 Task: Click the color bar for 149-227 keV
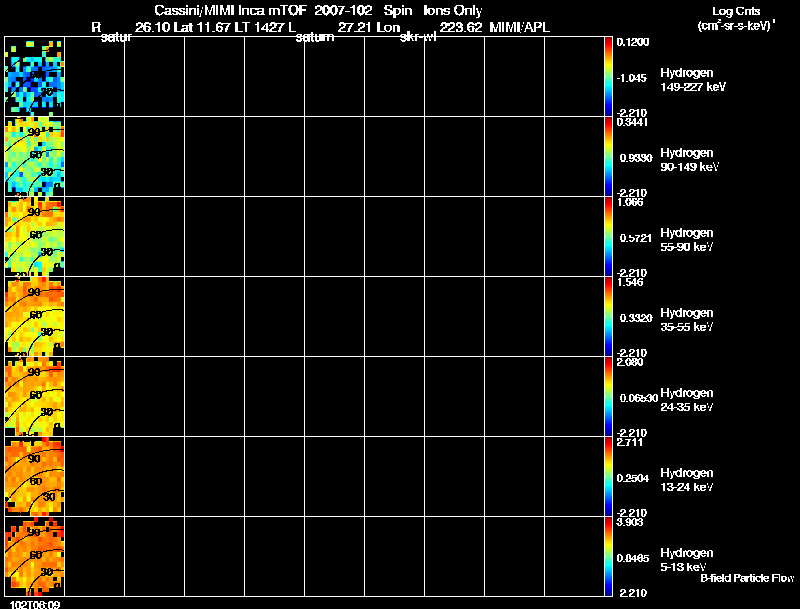[608, 77]
